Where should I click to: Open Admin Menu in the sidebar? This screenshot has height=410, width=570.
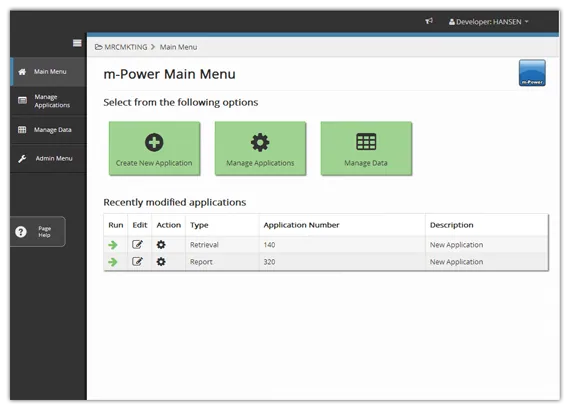tap(49, 158)
